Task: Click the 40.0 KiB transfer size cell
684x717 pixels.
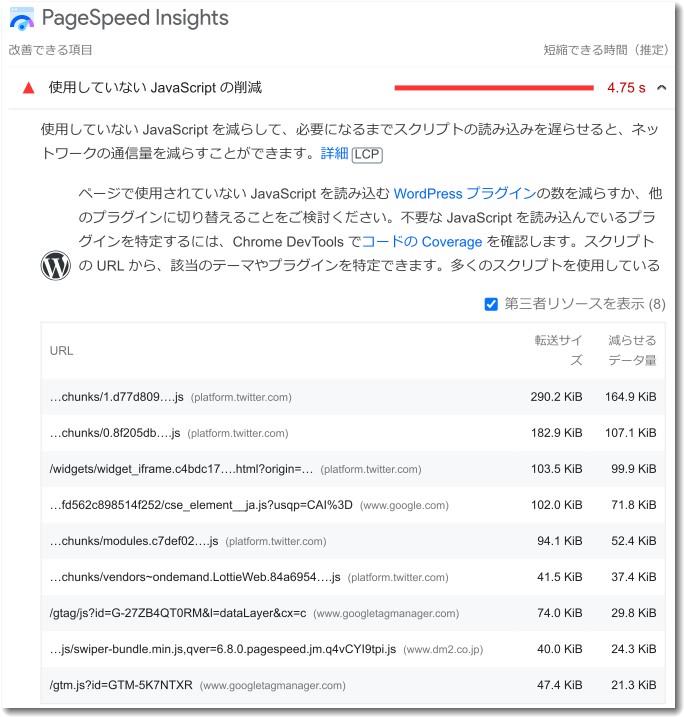Action: [560, 649]
